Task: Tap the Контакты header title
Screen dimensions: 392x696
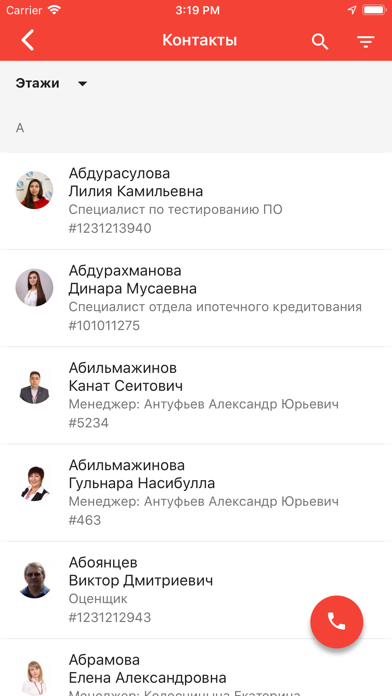Action: click(x=199, y=40)
